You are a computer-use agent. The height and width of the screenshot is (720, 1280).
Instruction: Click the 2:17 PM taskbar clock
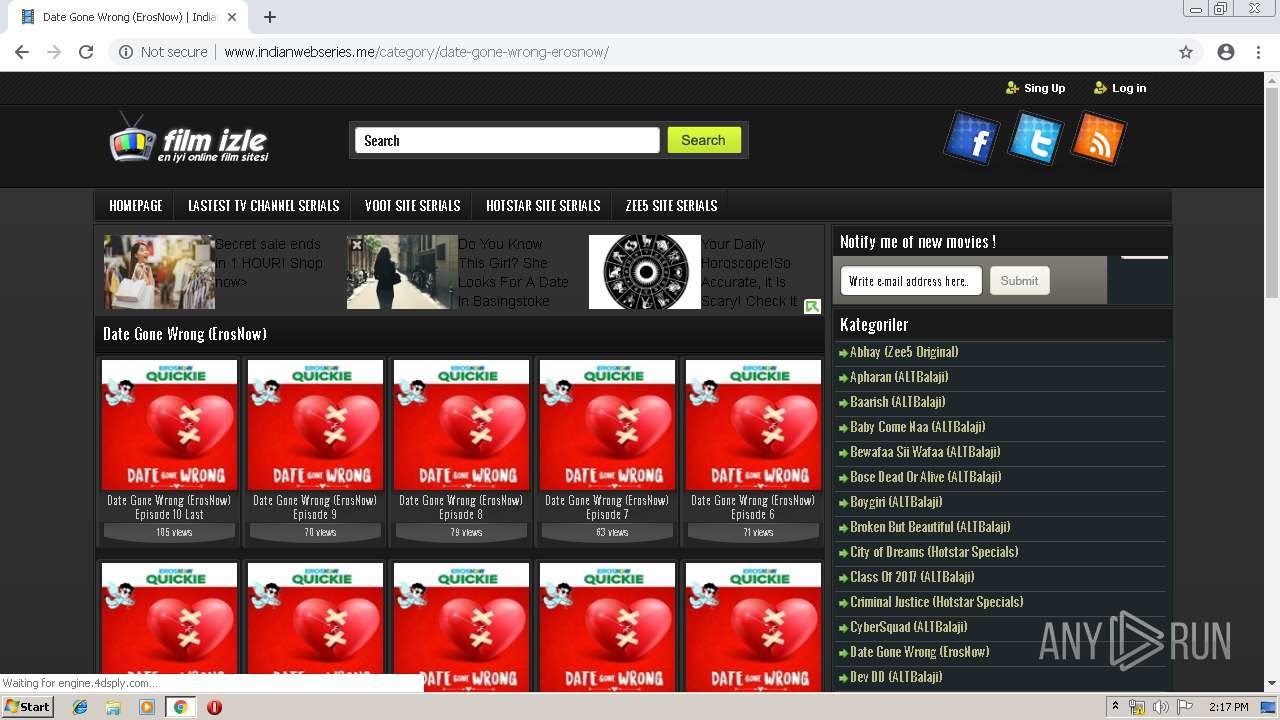(1227, 707)
